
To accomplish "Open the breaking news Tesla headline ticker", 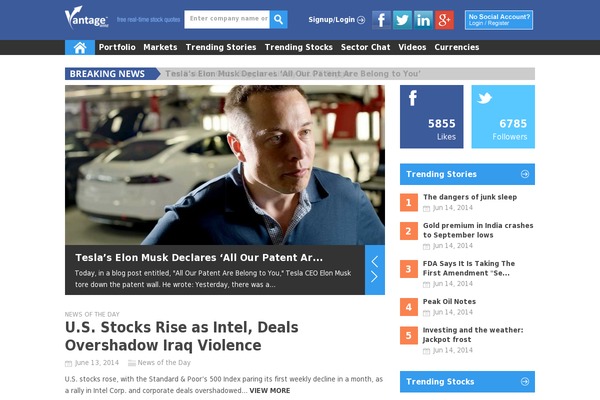I will [x=293, y=73].
